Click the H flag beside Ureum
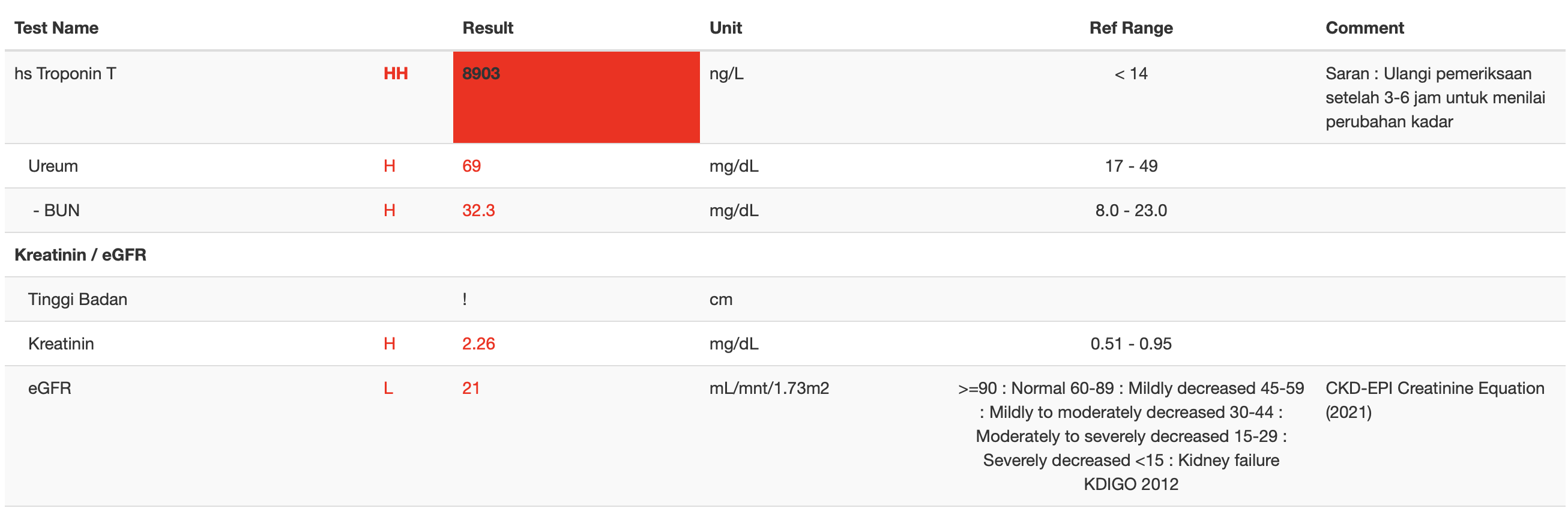The image size is (1568, 514). coord(389,166)
